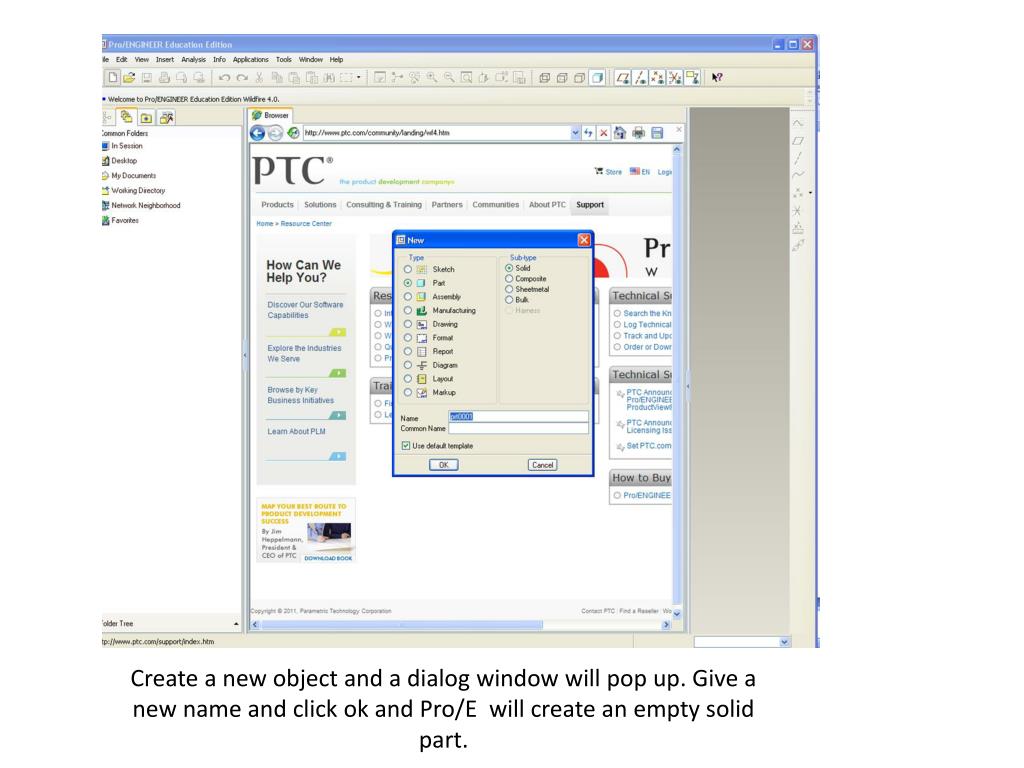Click the browser address URL field
1024x768 pixels.
pyautogui.click(x=436, y=133)
